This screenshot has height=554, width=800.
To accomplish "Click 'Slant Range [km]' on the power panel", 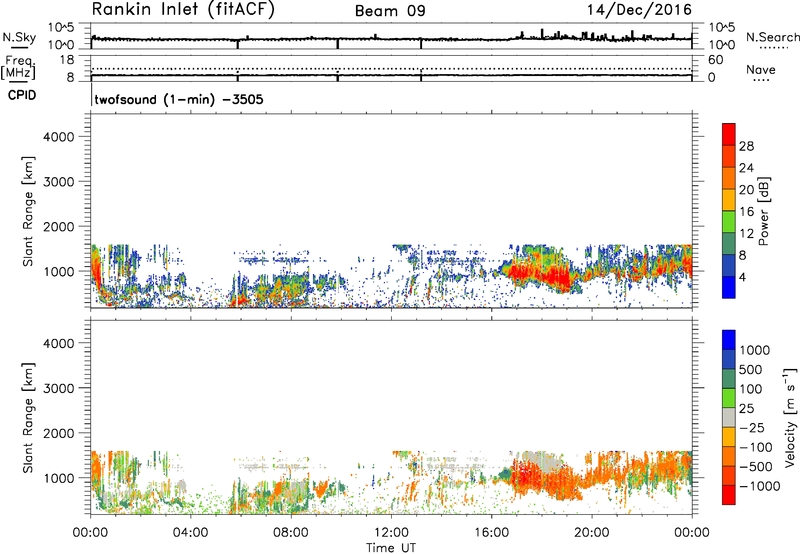I will pyautogui.click(x=28, y=211).
